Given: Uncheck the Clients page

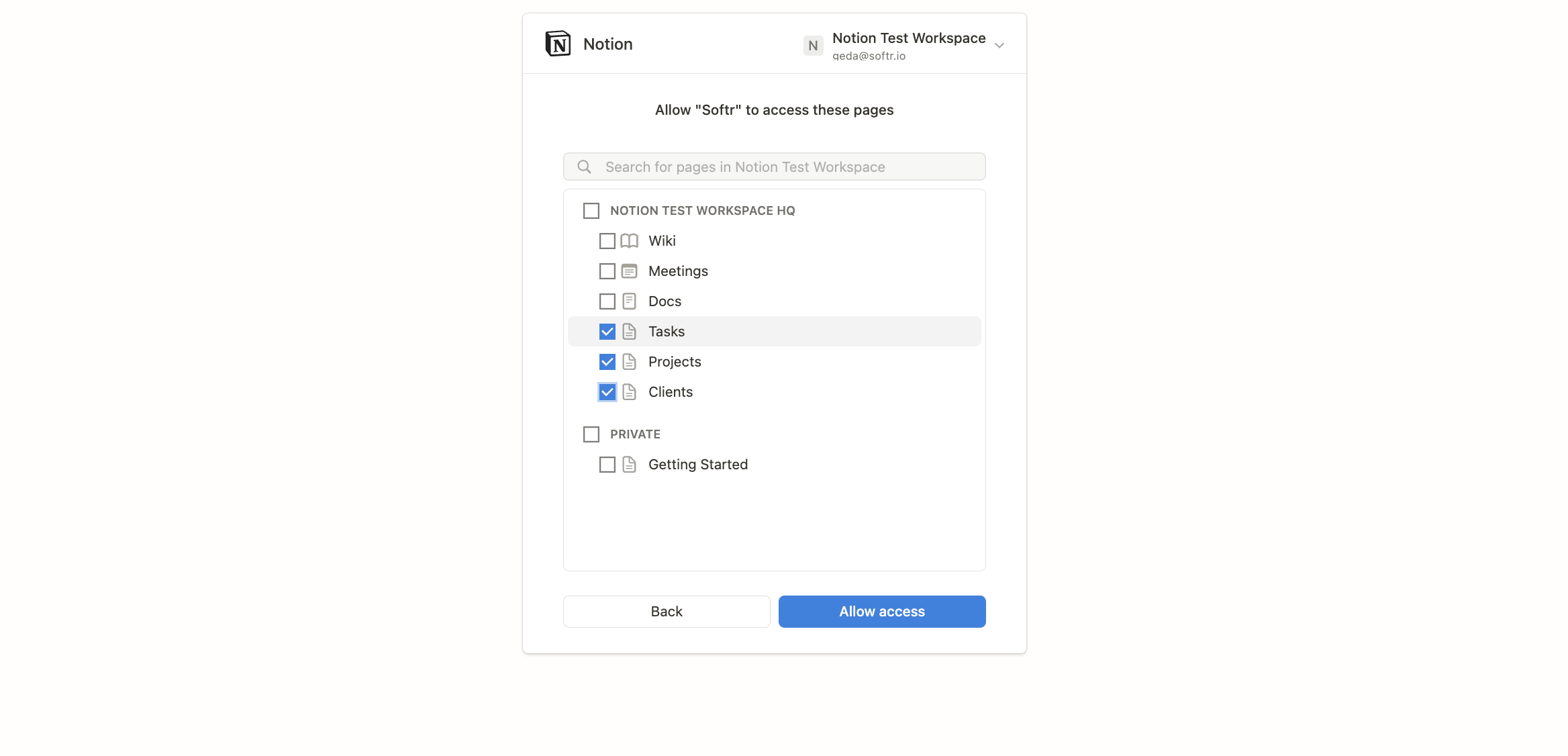Looking at the screenshot, I should point(607,391).
